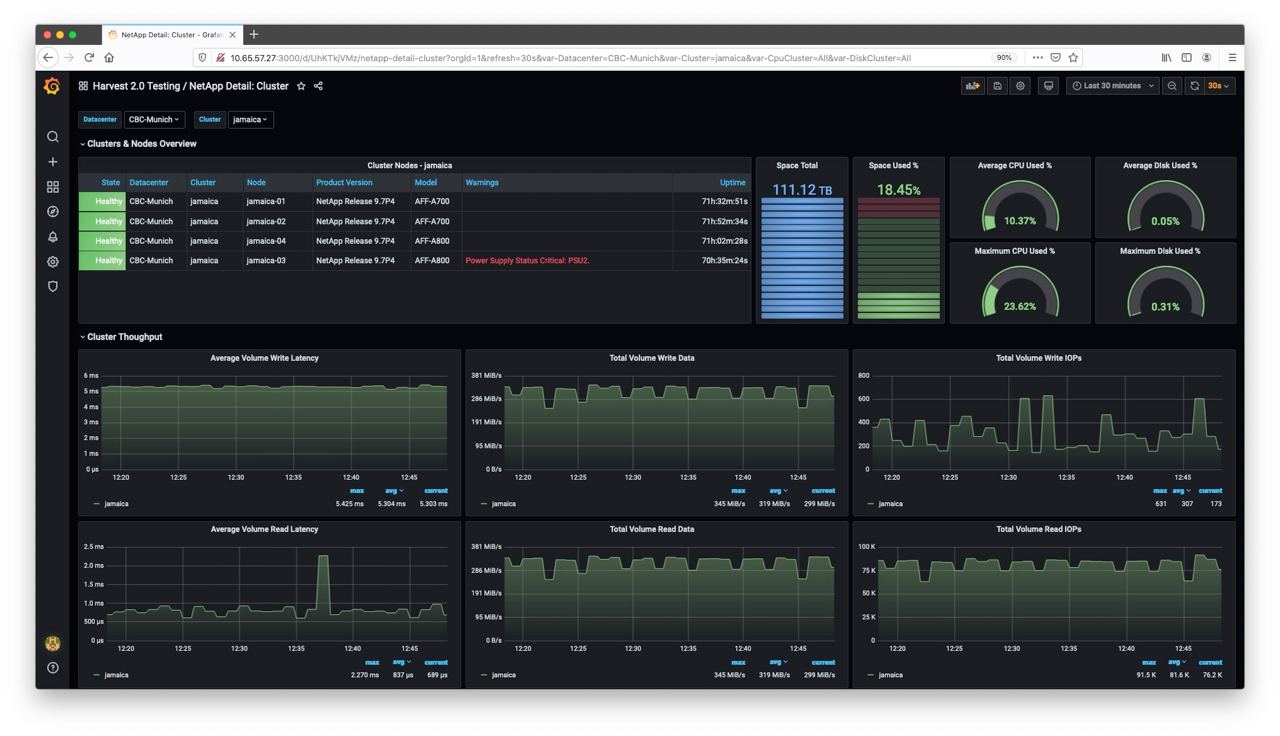Click the Power Supply Status Critical warning
The width and height of the screenshot is (1280, 736).
pos(527,261)
